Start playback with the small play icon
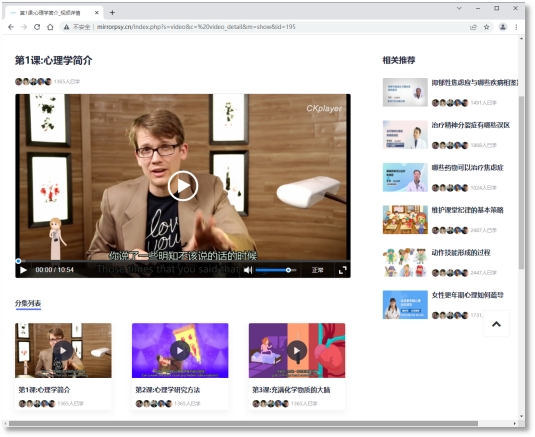 tap(23, 270)
